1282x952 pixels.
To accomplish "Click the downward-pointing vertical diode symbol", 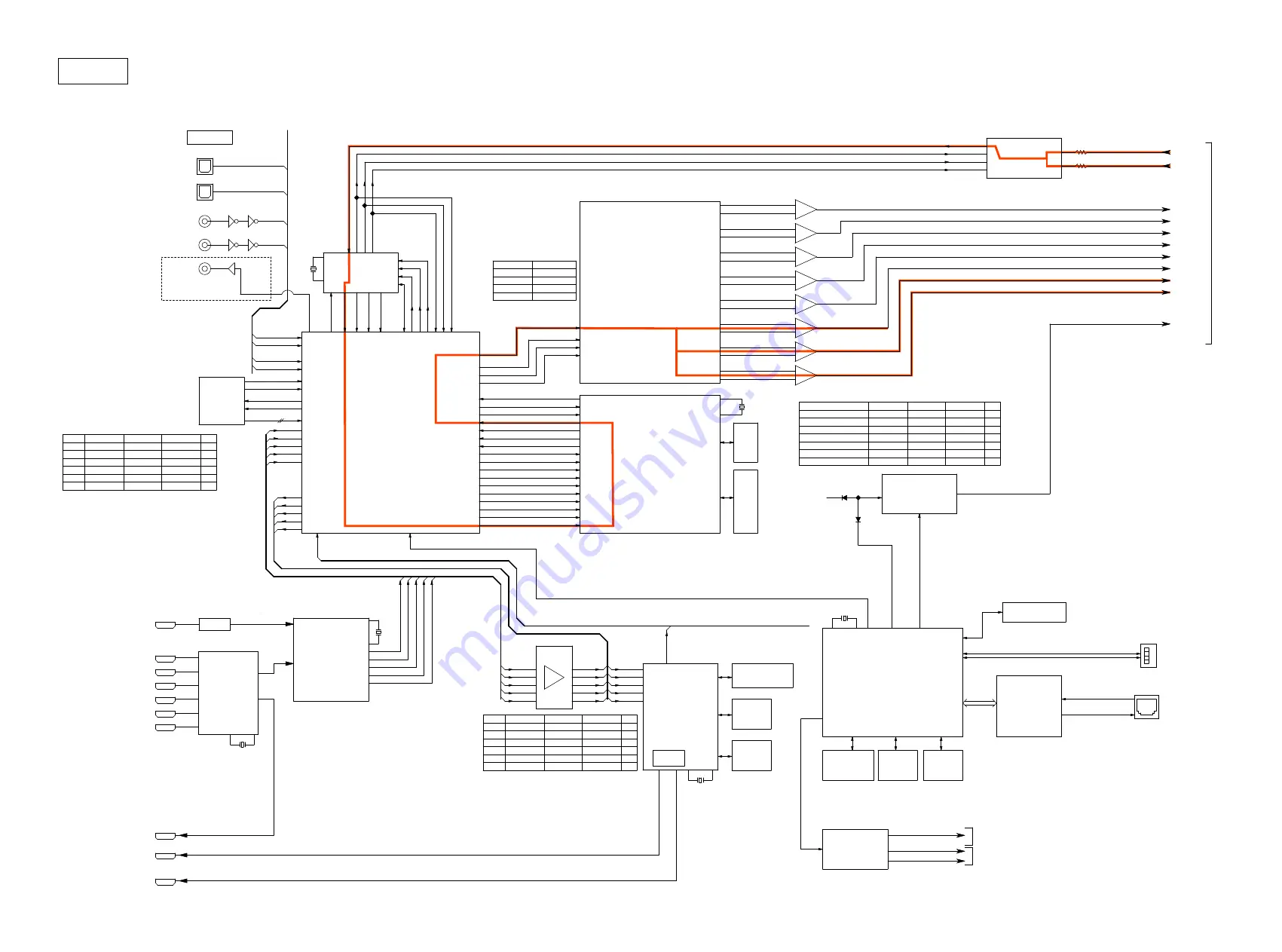I will (x=858, y=519).
